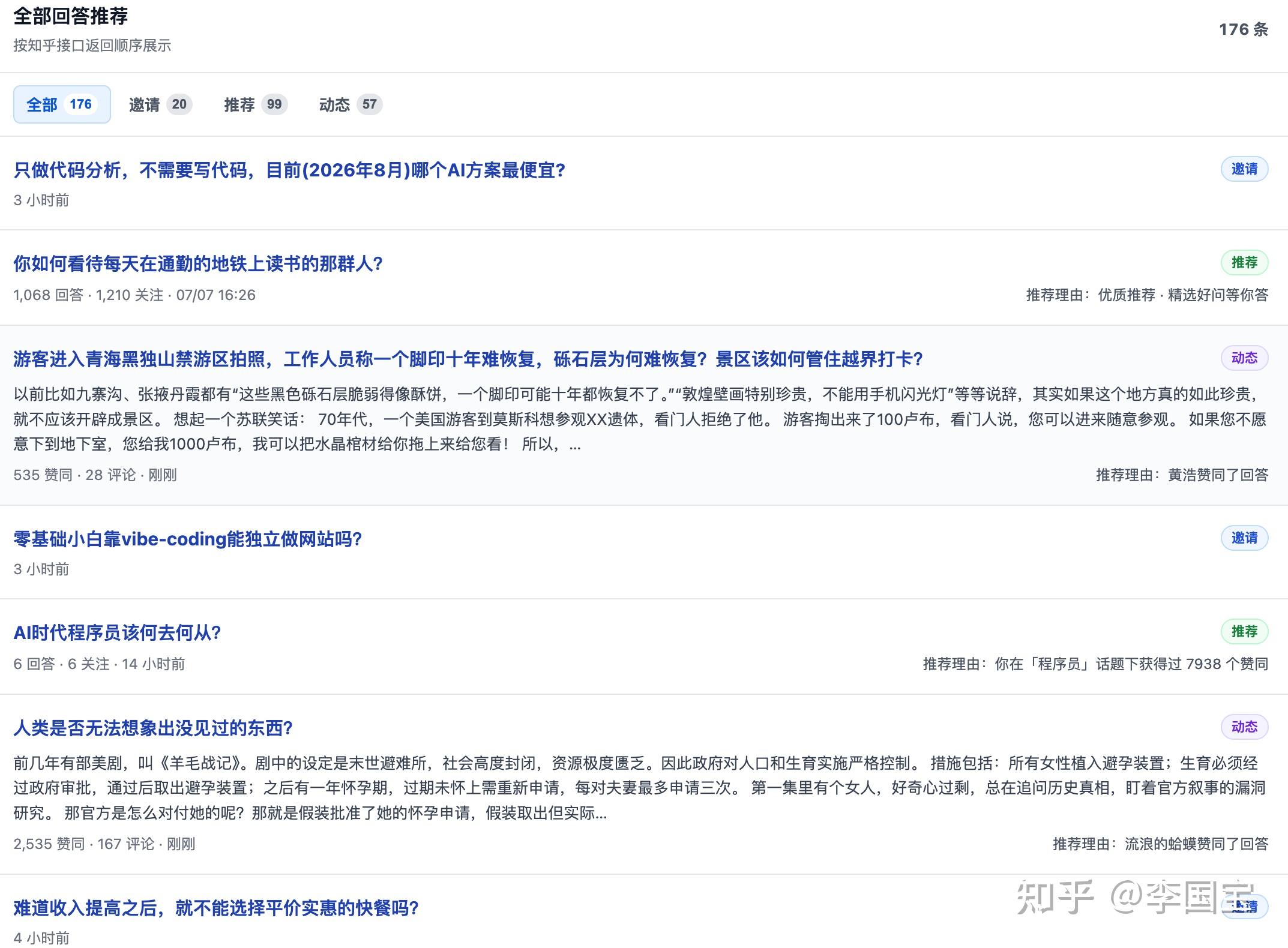Click 动态 badge on the 人类是否无法想象 row
Image resolution: width=1288 pixels, height=948 pixels.
[x=1244, y=727]
